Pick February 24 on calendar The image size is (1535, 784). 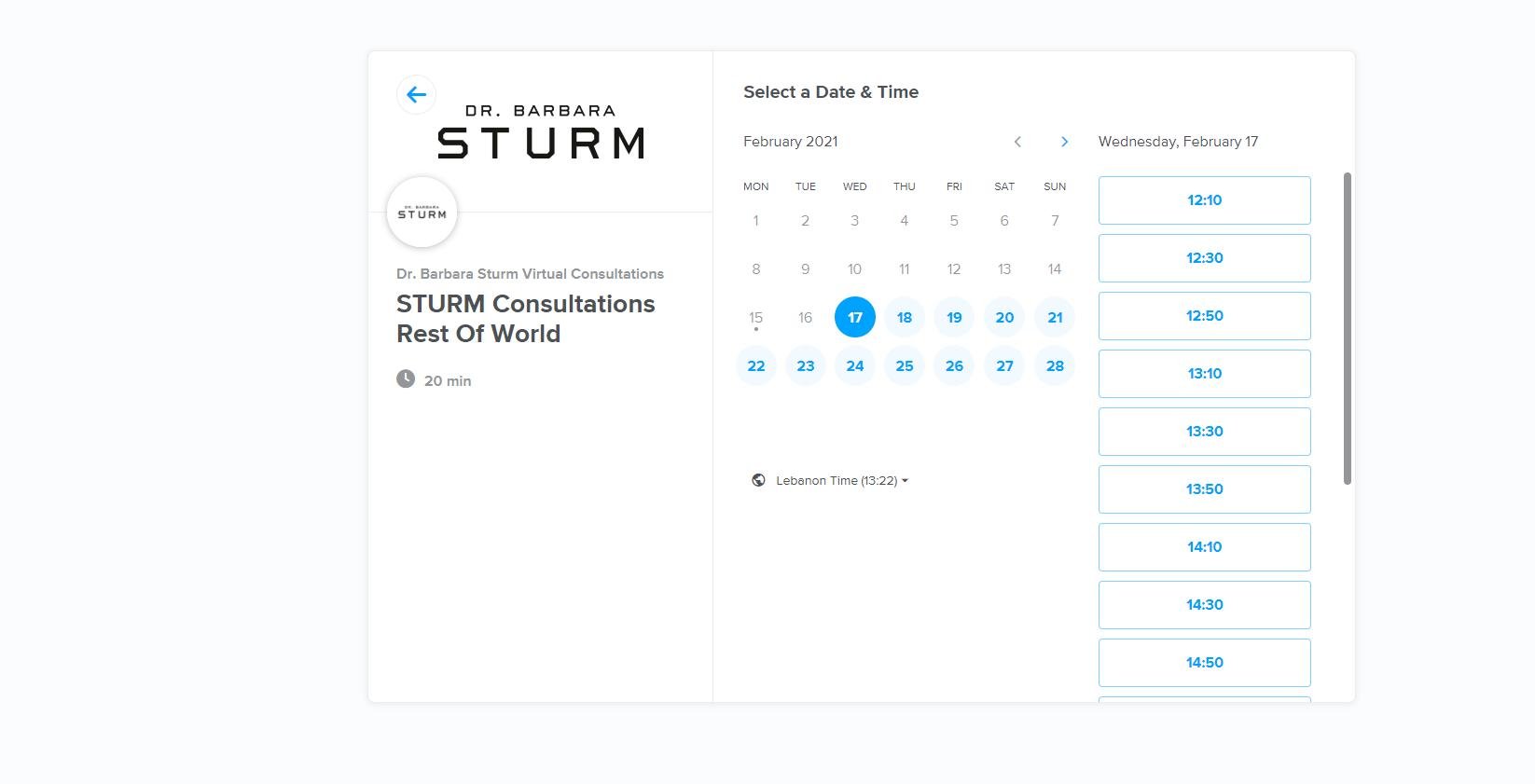[855, 366]
